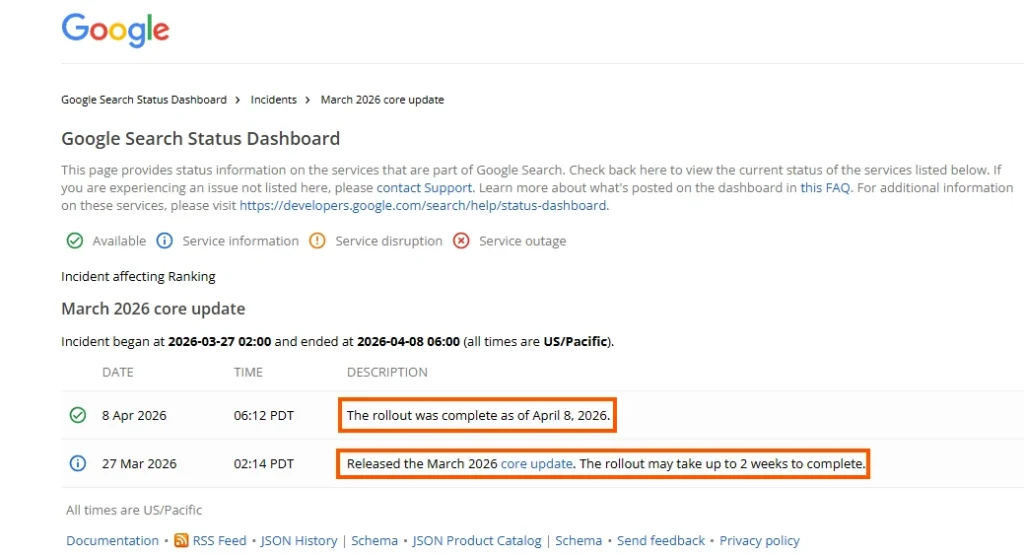Click the 06:12 PDT time cell

coord(264,416)
